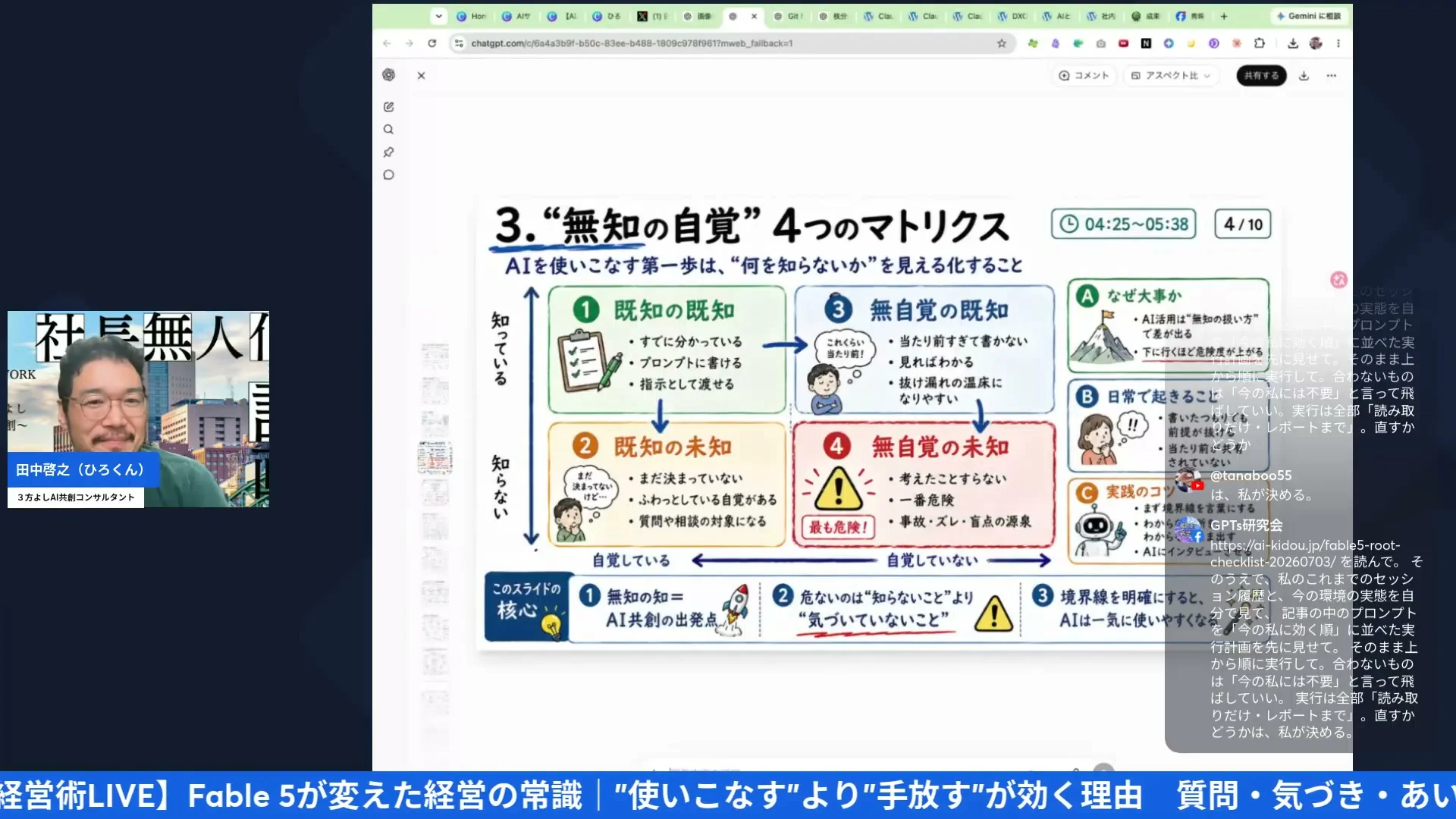Open the red extension icon
Screen dimensions: 1456x819
pos(1123,43)
